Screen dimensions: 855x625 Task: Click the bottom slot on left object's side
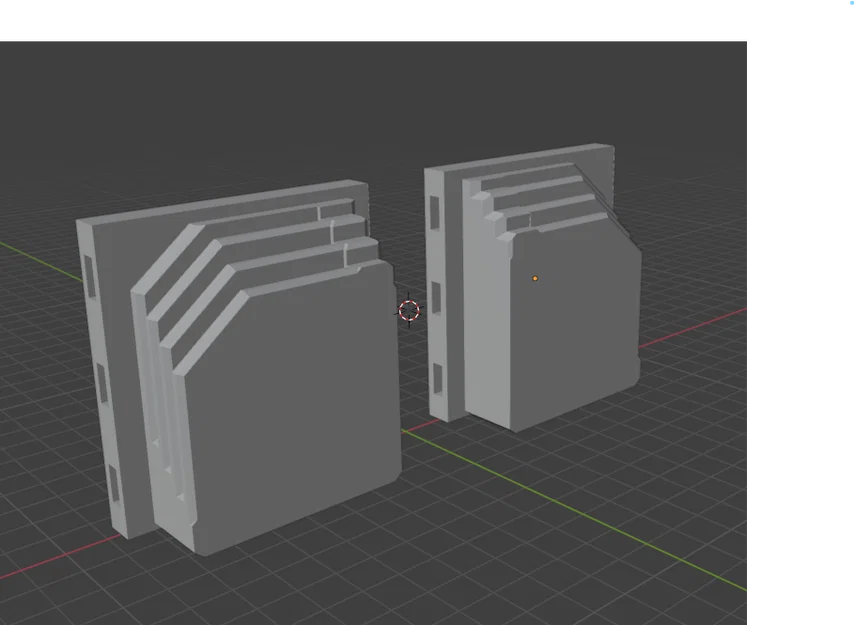point(113,483)
